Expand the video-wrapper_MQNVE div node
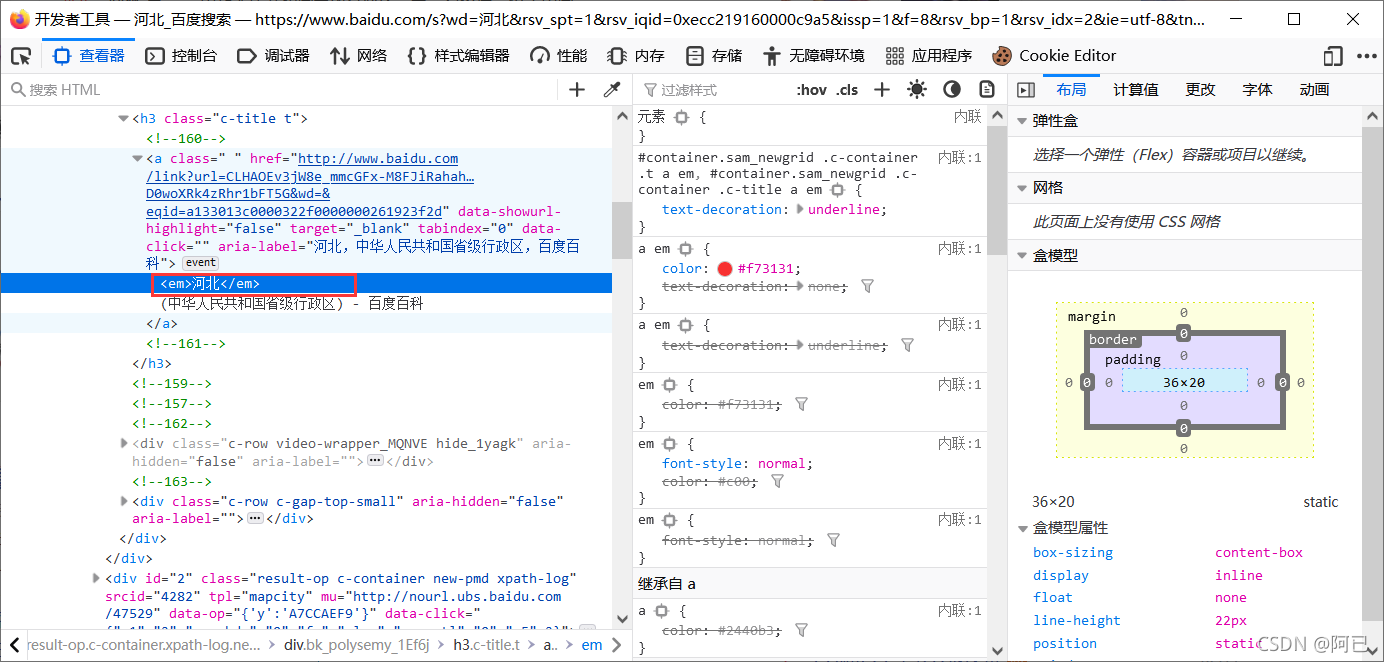This screenshot has width=1384, height=662. coord(124,443)
